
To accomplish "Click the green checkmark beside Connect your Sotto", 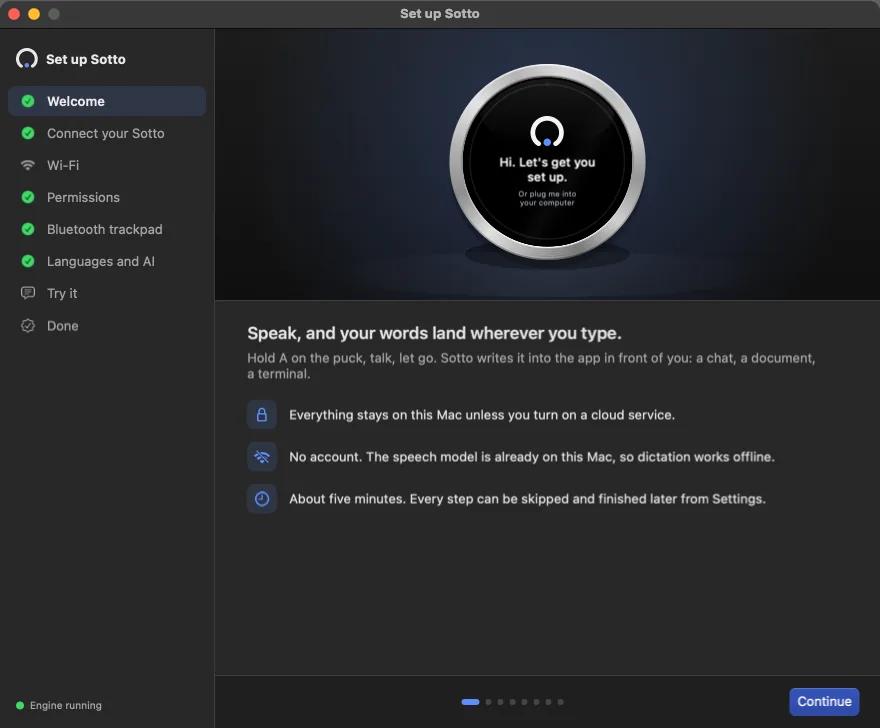I will point(28,133).
